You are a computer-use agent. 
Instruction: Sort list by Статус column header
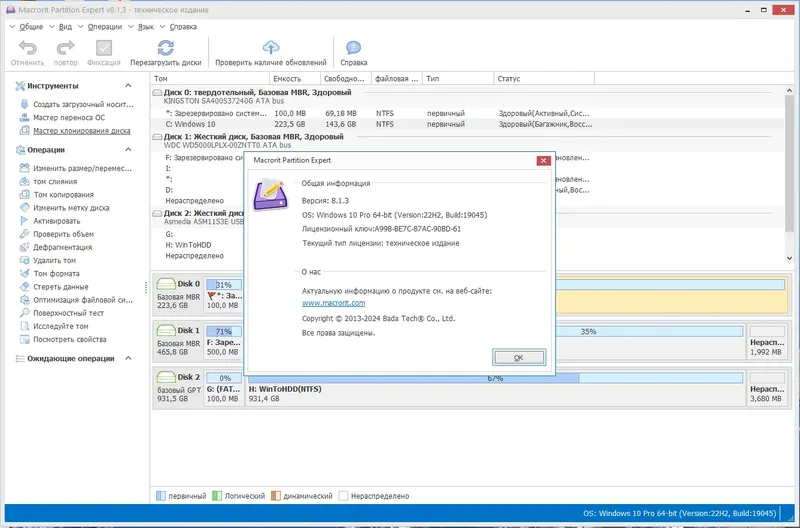click(544, 79)
